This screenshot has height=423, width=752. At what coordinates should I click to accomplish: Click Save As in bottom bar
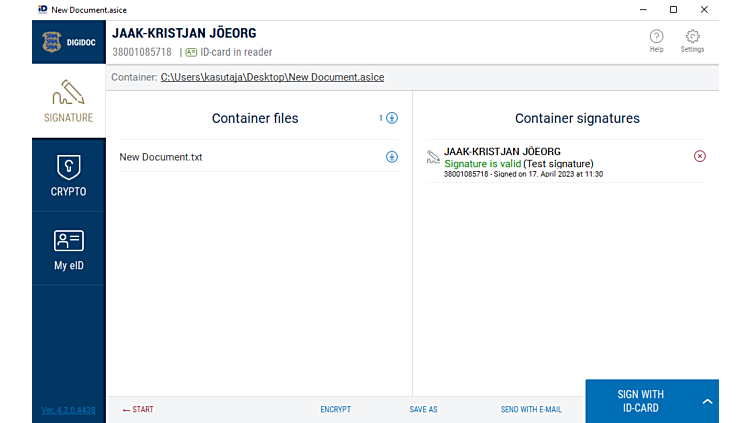tap(423, 410)
